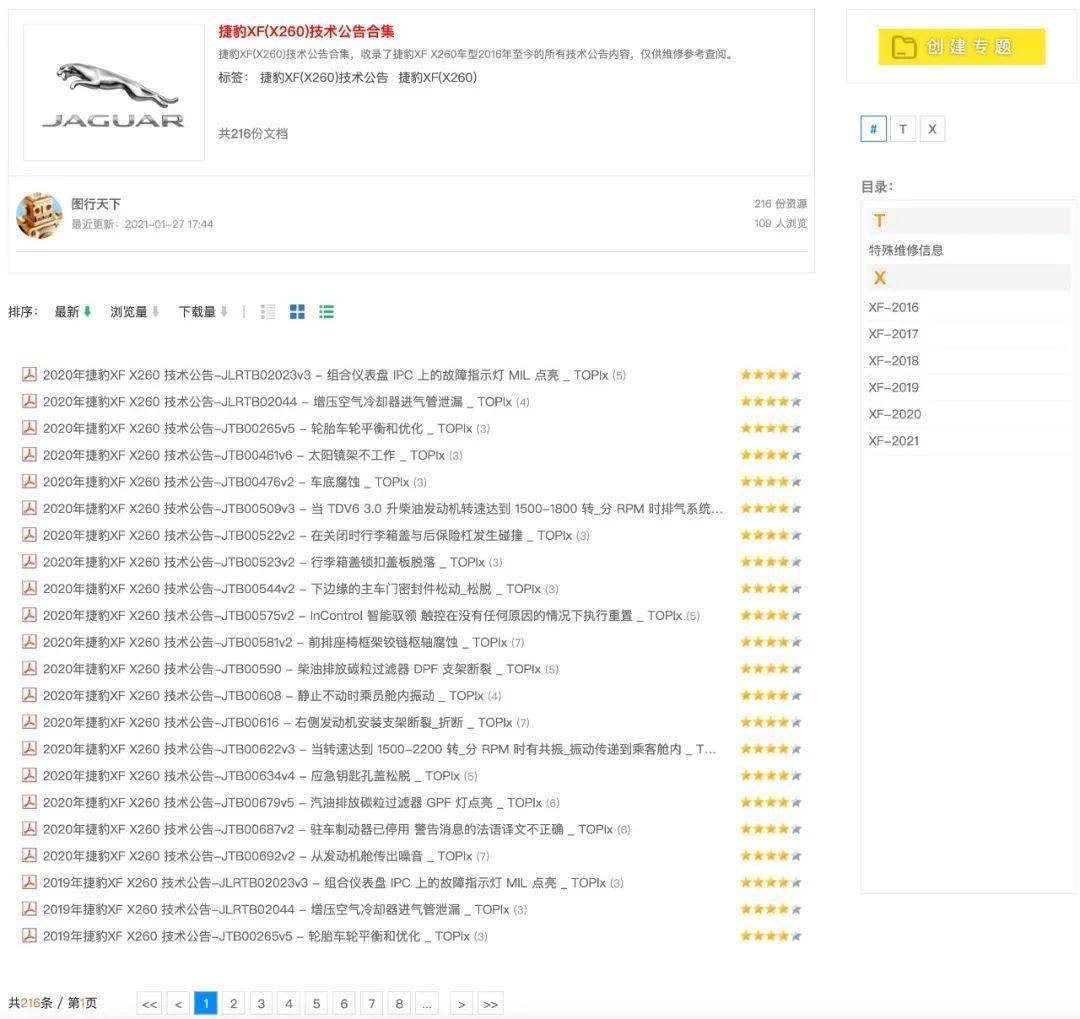Screen dimensions: 1080x1019
Task: Click PDF icon of JTB00590 DPF document
Action: click(x=29, y=668)
